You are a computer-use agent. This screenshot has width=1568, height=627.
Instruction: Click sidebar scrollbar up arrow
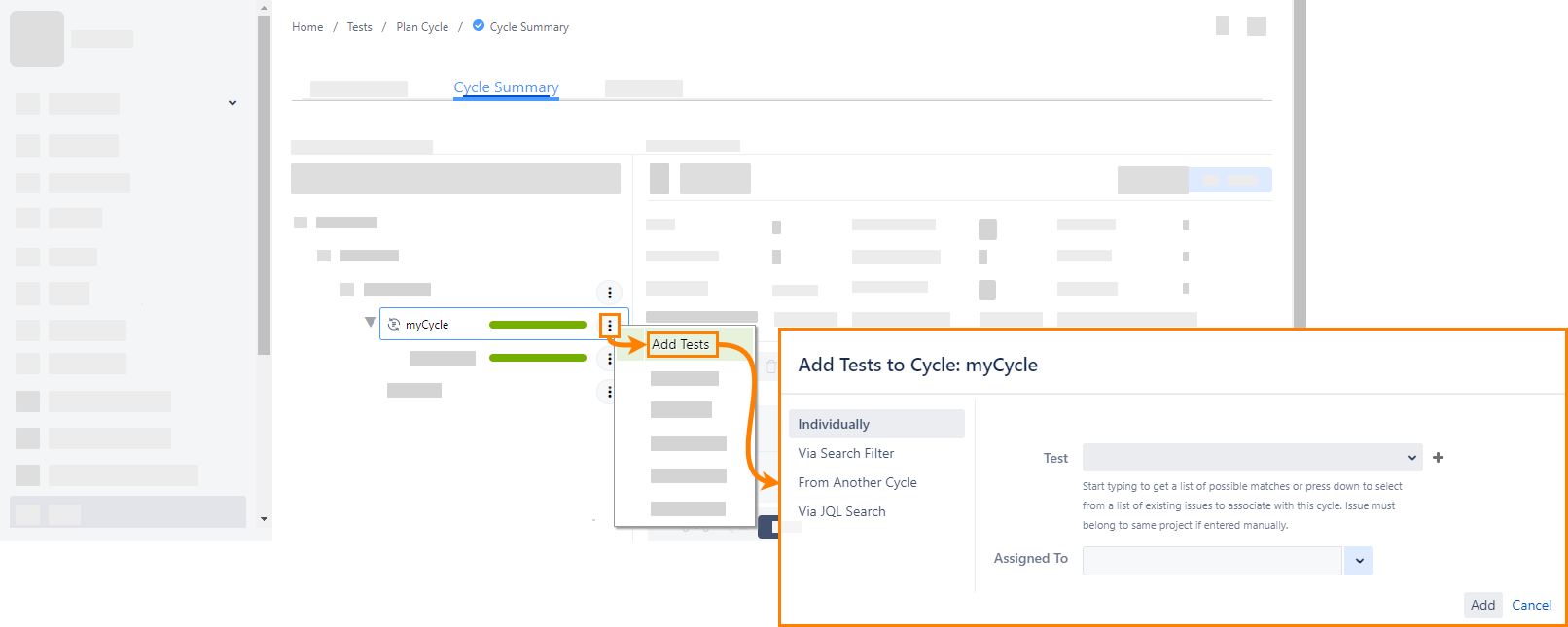tap(265, 7)
